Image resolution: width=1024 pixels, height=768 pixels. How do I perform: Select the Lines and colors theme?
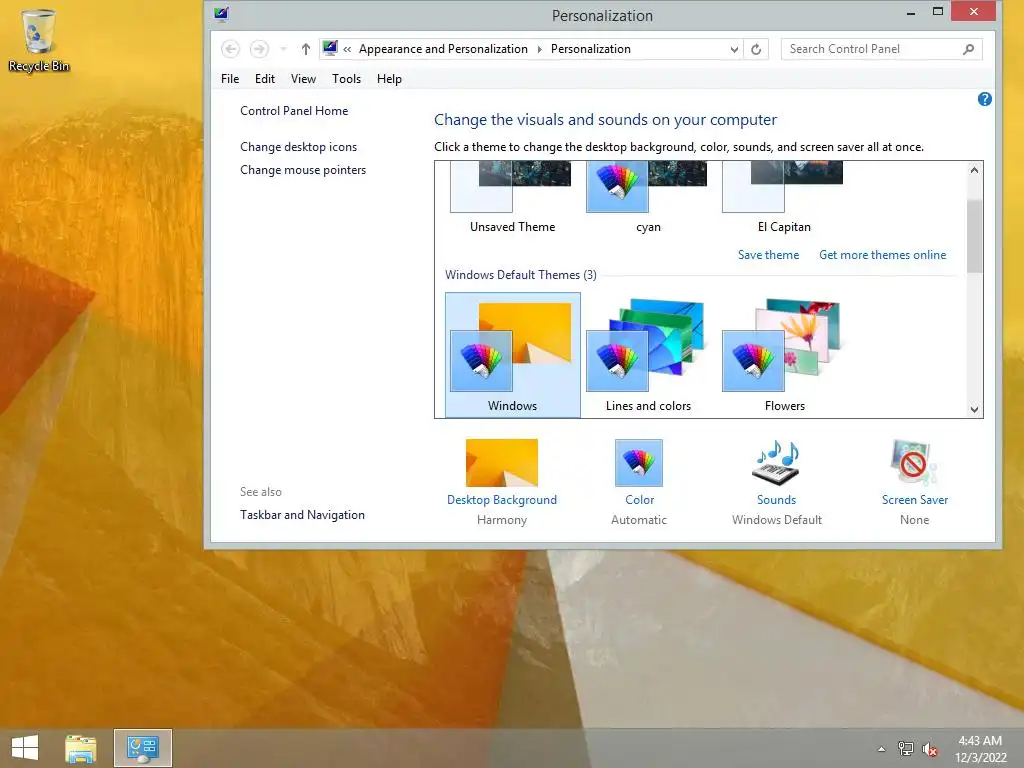click(x=648, y=355)
